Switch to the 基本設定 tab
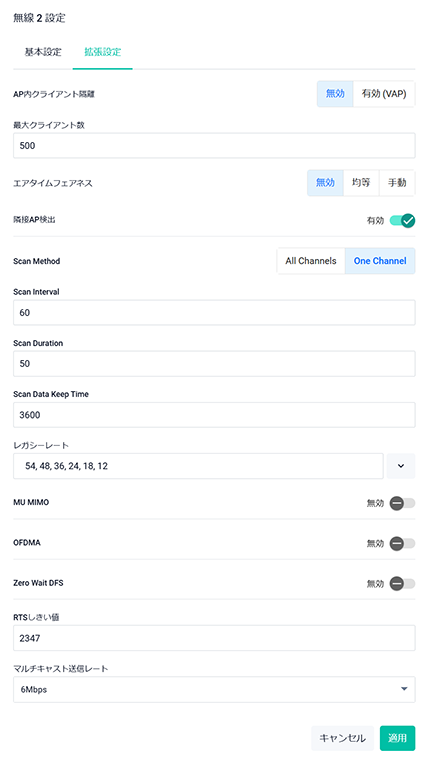Image resolution: width=426 pixels, height=762 pixels. point(43,52)
